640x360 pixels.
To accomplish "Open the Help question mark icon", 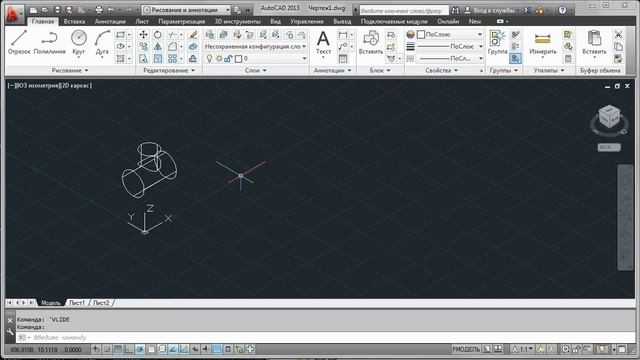I will 562,10.
